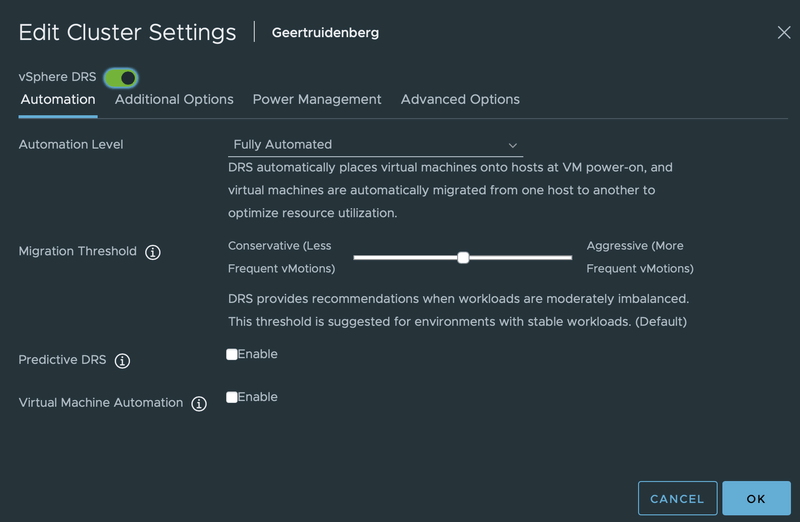Click the Virtual Machine Automation info icon

tap(199, 404)
